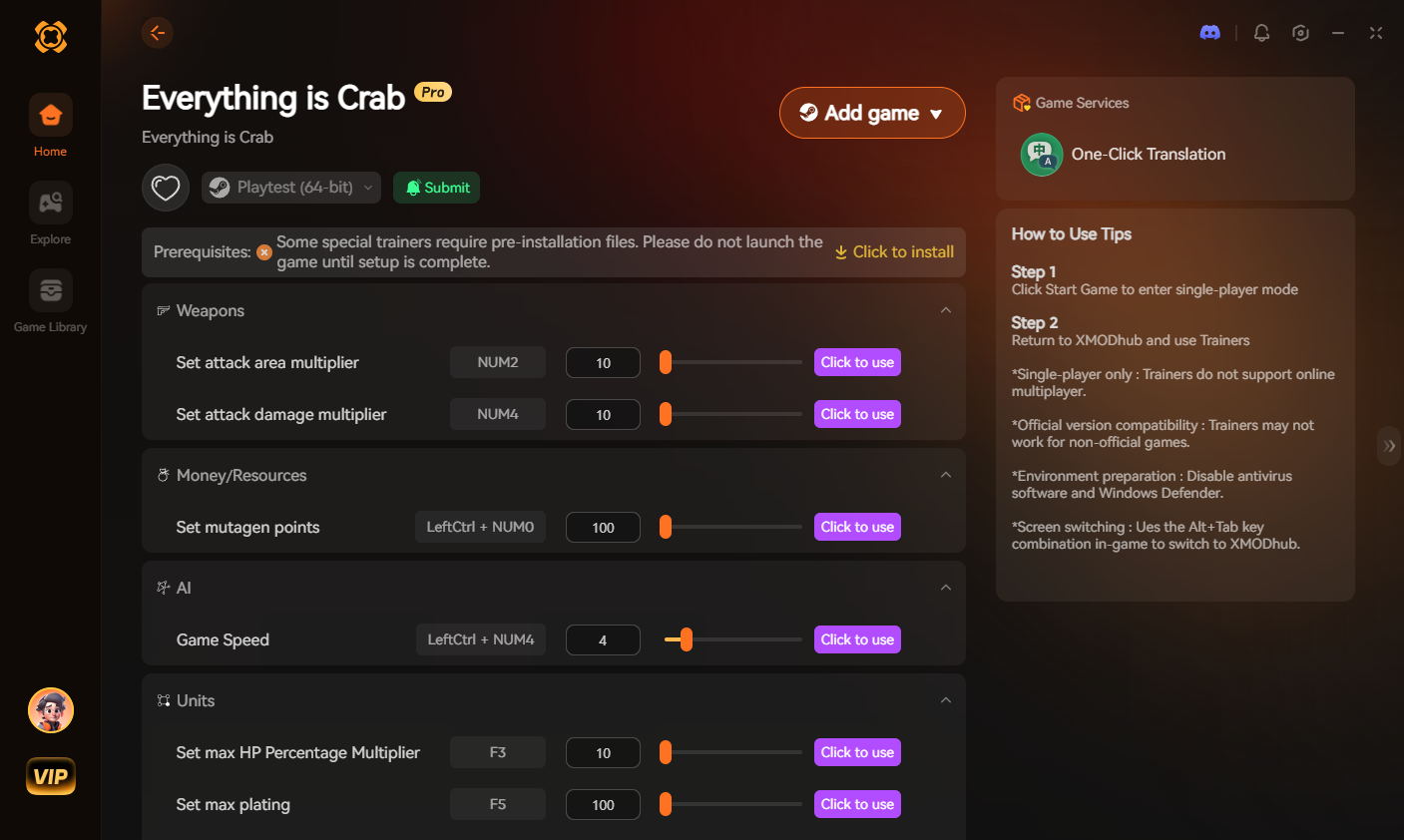
Task: Open the Game Library in sidebar
Action: 50,301
